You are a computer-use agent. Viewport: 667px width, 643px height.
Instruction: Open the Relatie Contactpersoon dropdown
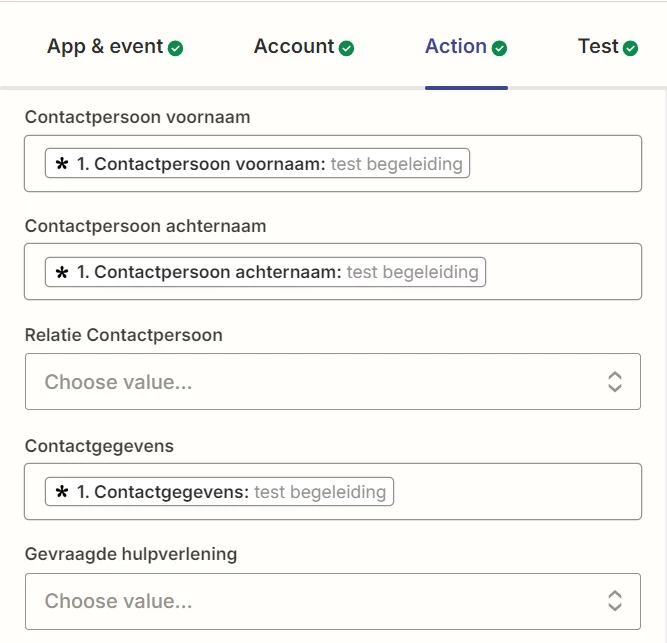[x=320, y=381]
